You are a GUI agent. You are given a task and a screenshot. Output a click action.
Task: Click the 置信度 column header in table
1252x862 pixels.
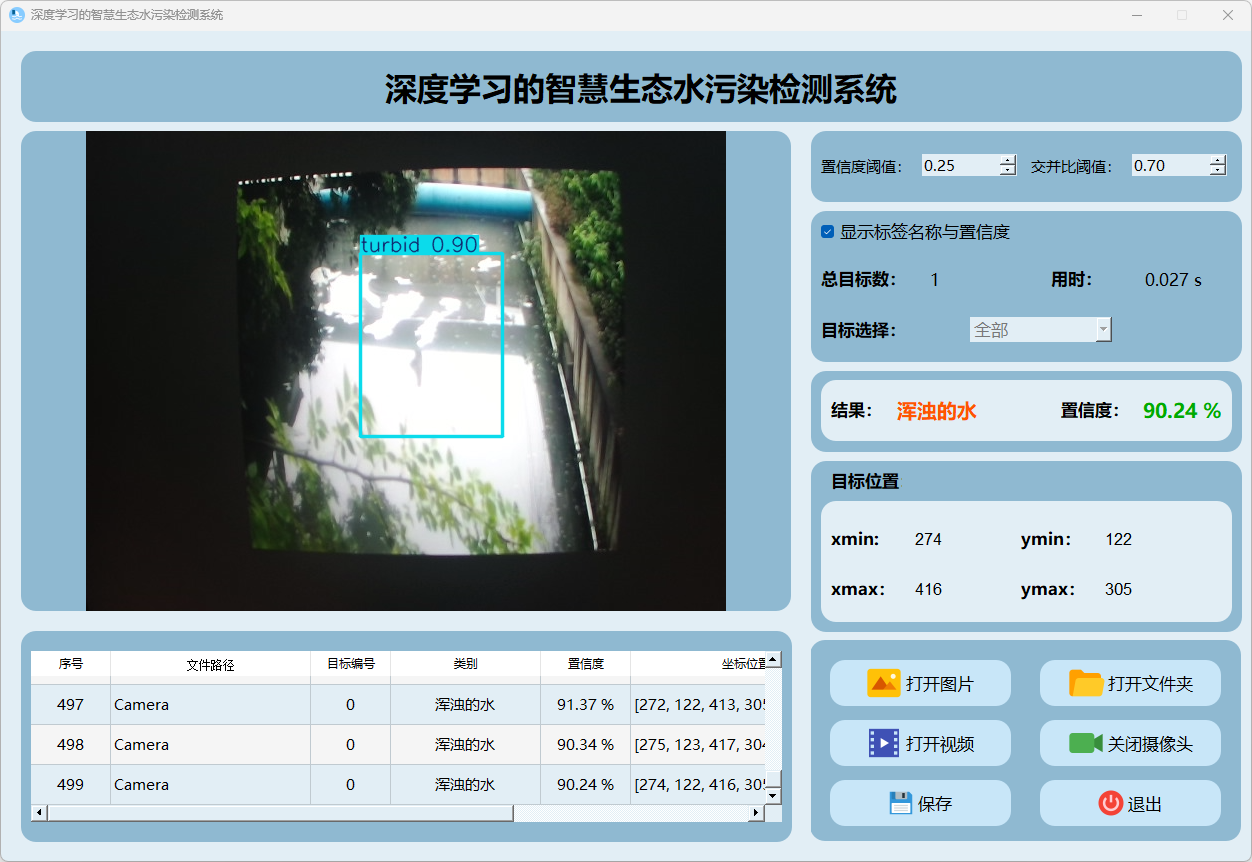pos(585,664)
